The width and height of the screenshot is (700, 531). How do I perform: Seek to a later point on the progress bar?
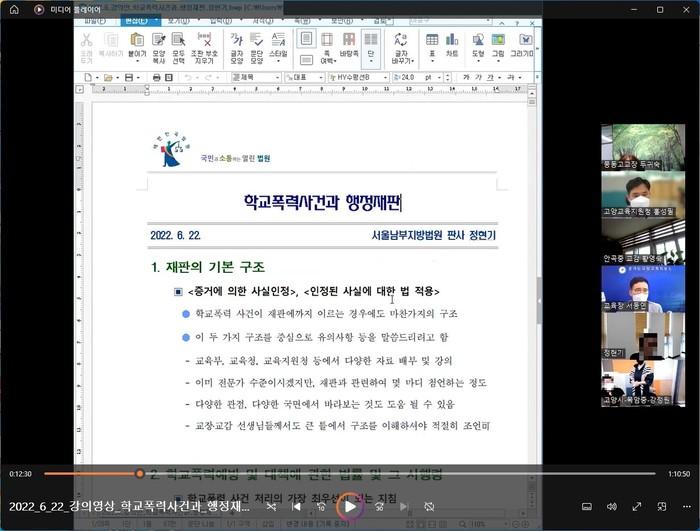(400, 473)
